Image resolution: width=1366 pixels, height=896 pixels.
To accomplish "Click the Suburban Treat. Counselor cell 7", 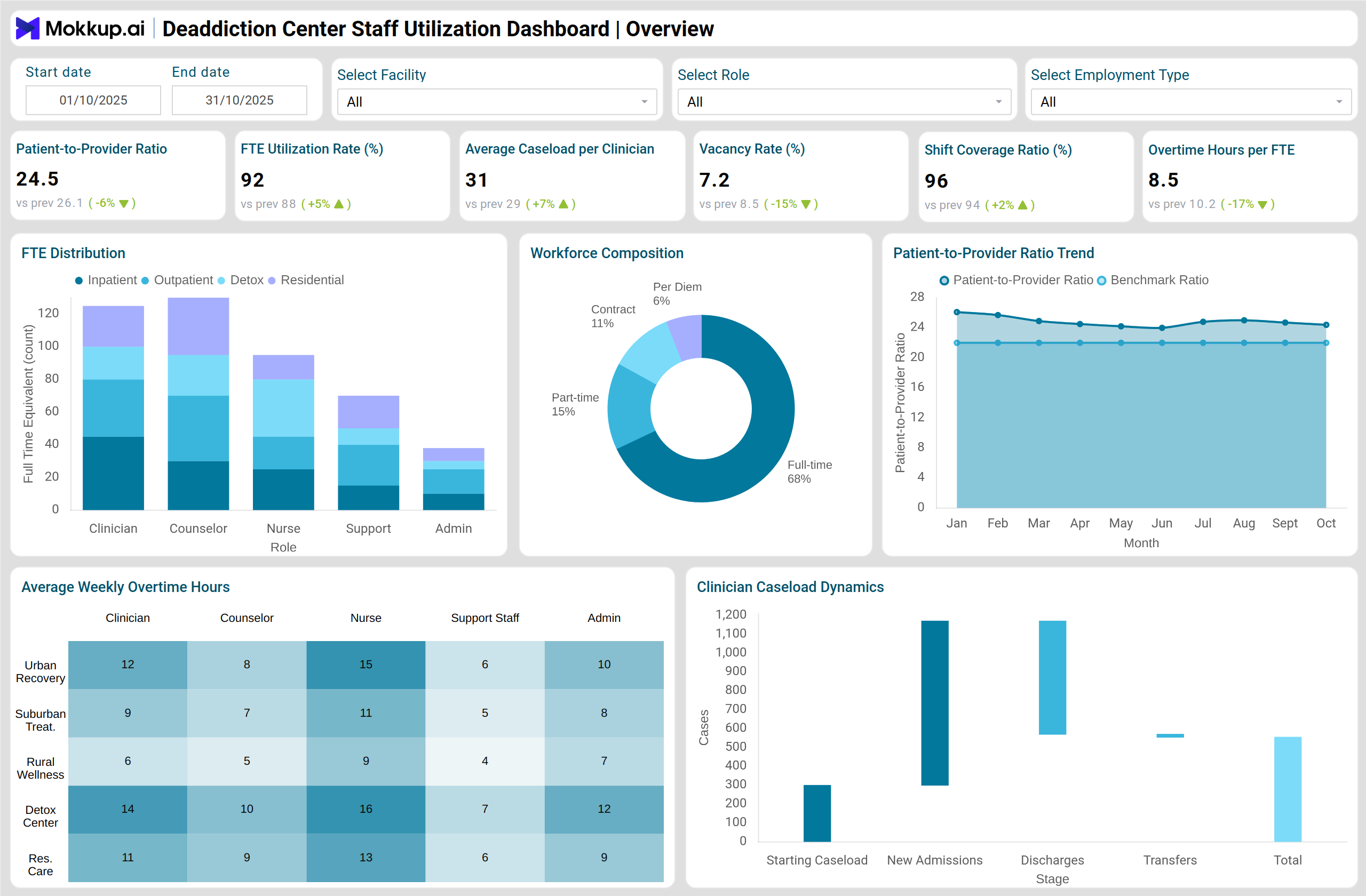I will [247, 713].
